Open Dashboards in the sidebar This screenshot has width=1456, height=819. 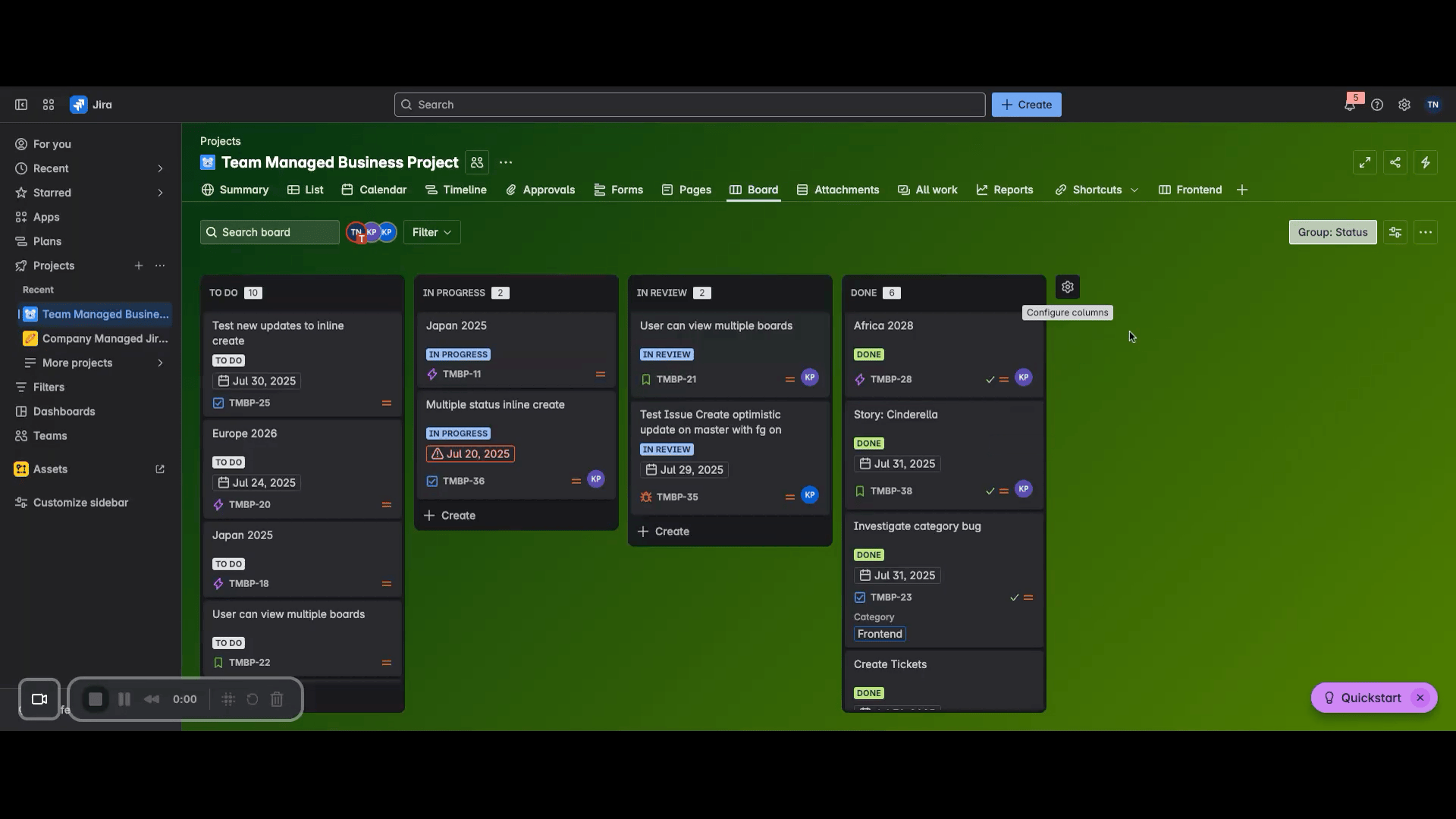tap(64, 411)
